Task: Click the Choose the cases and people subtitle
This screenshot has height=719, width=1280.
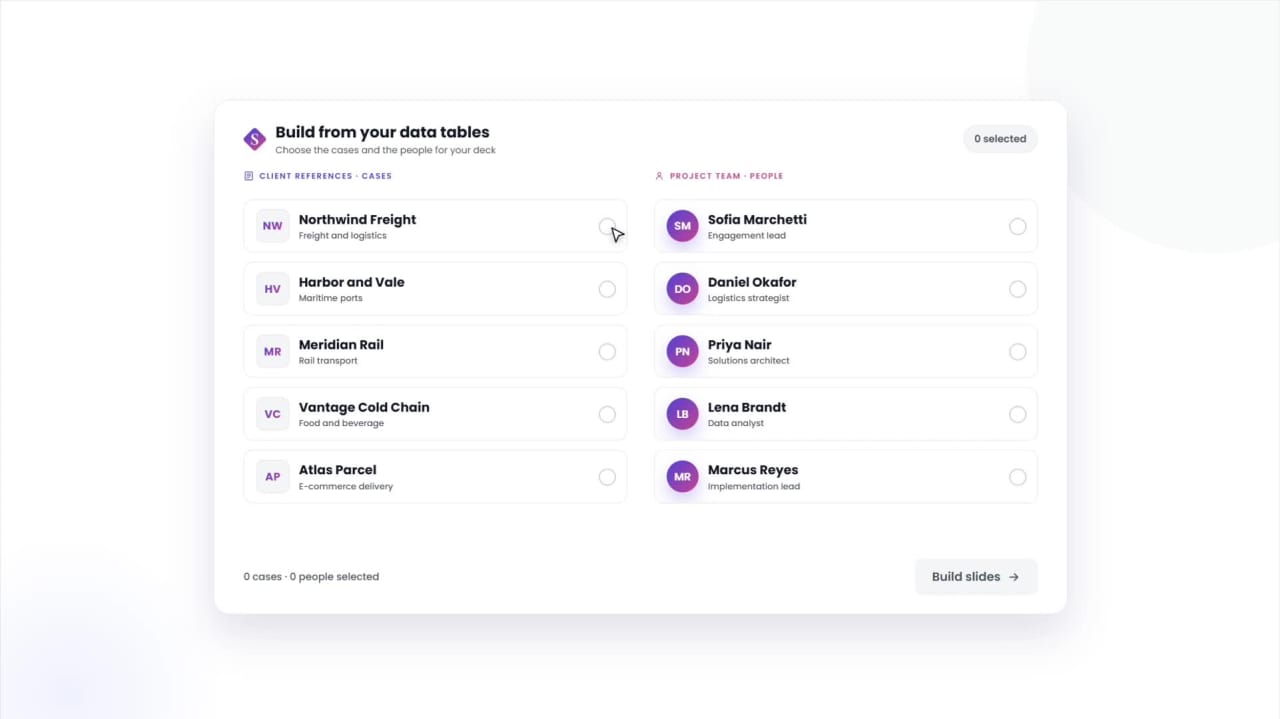Action: tap(385, 151)
